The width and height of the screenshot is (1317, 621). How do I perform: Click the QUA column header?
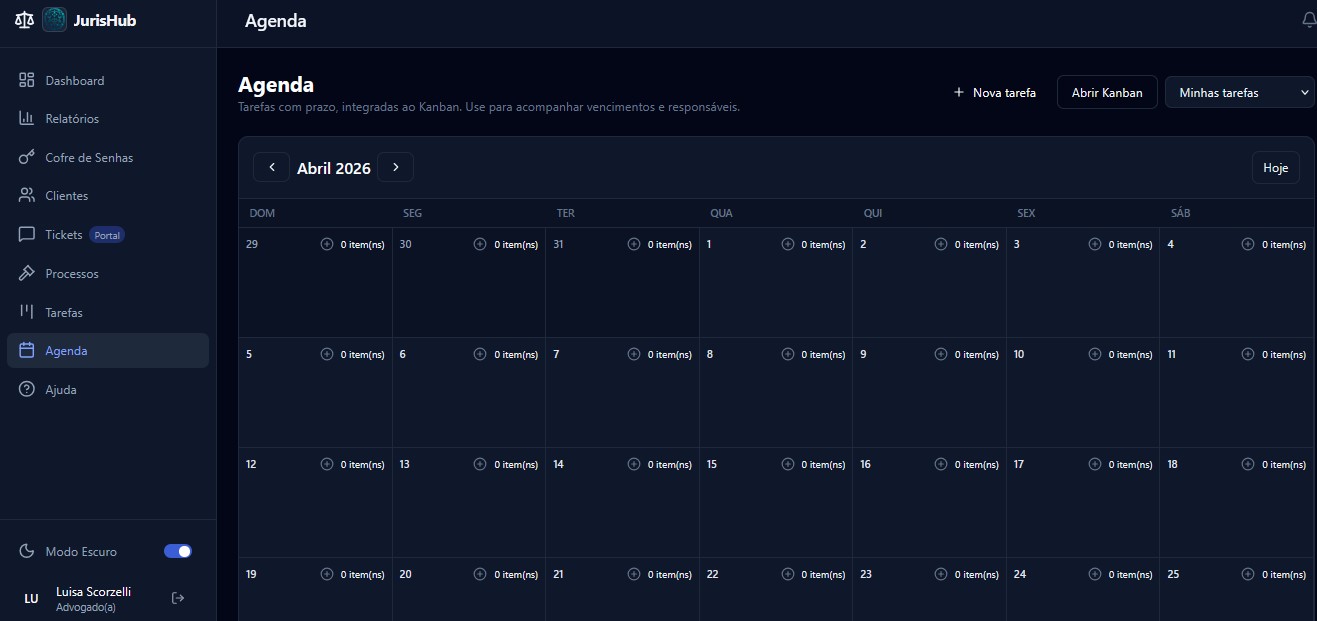[721, 213]
